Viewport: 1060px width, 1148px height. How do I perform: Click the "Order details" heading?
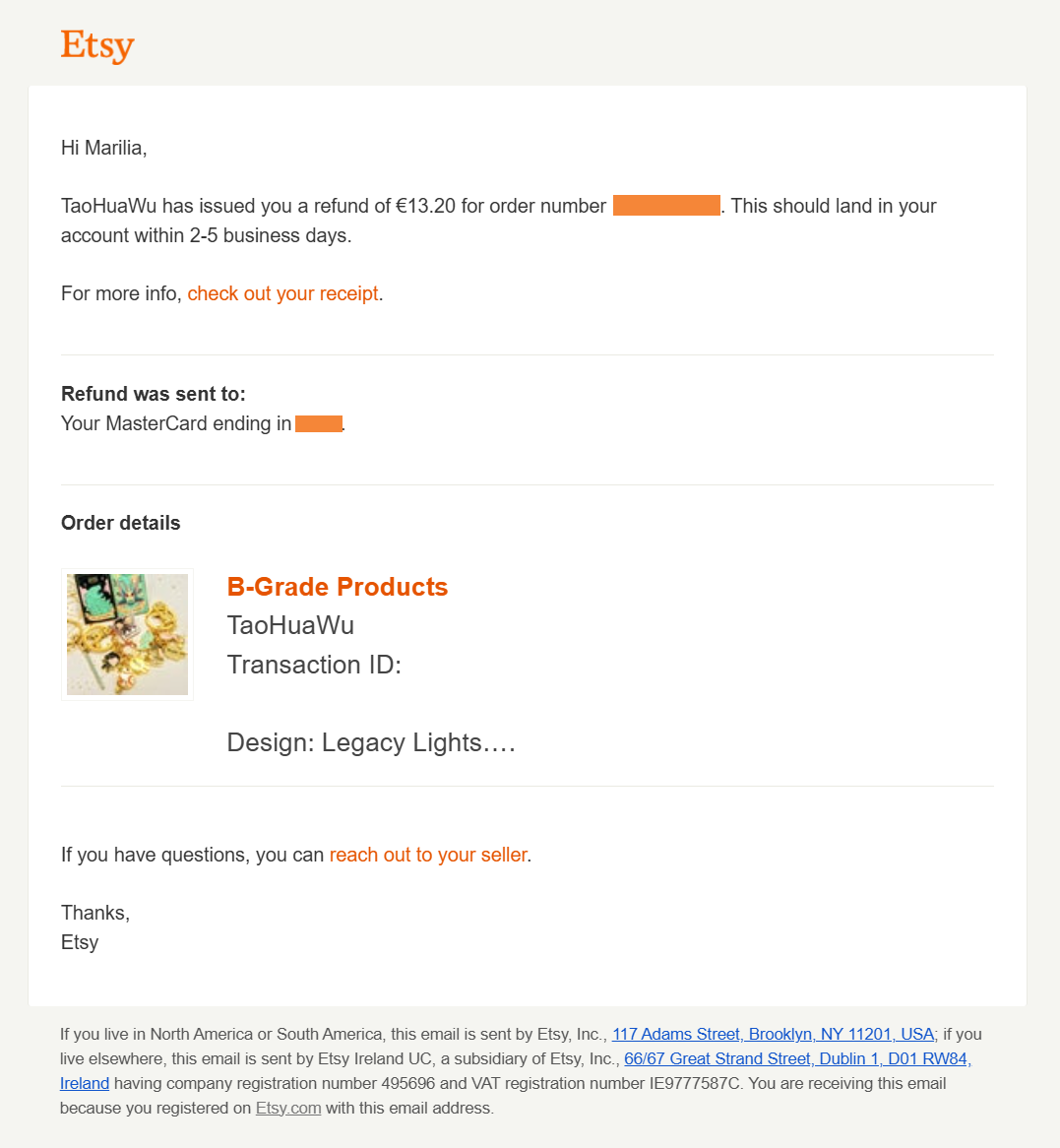point(121,523)
